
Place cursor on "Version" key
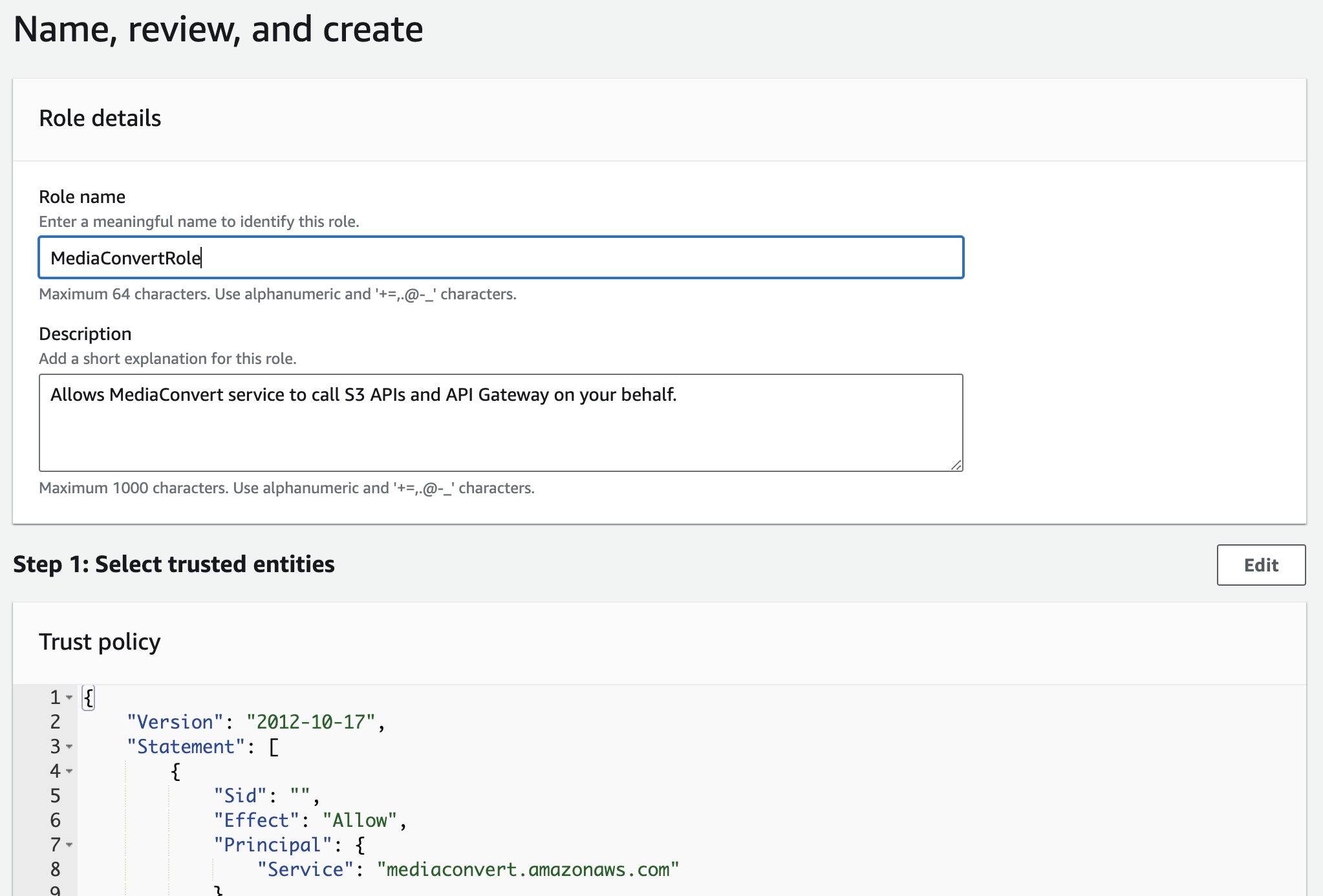click(175, 722)
